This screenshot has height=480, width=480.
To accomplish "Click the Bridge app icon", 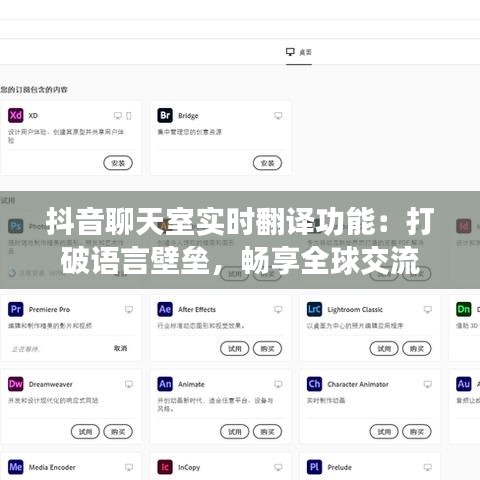I will tap(165, 115).
